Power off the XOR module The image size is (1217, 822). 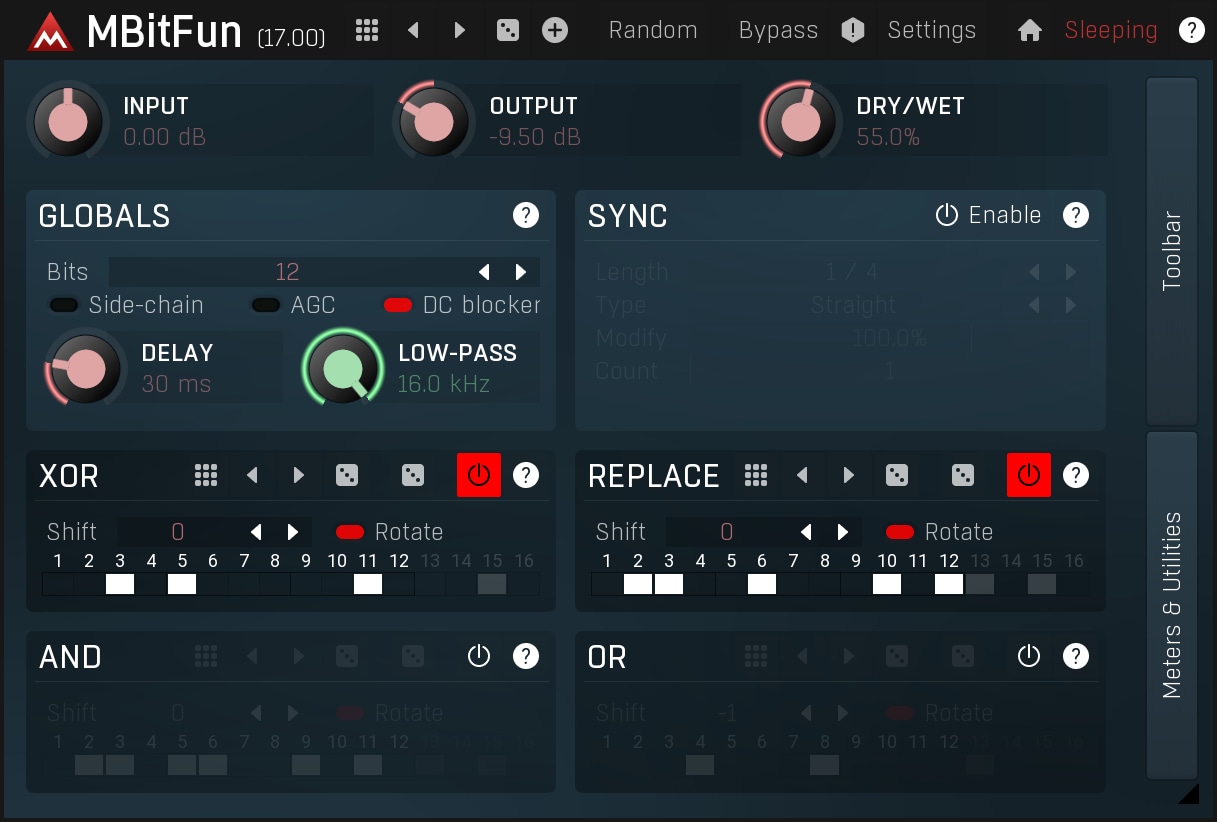click(x=479, y=475)
